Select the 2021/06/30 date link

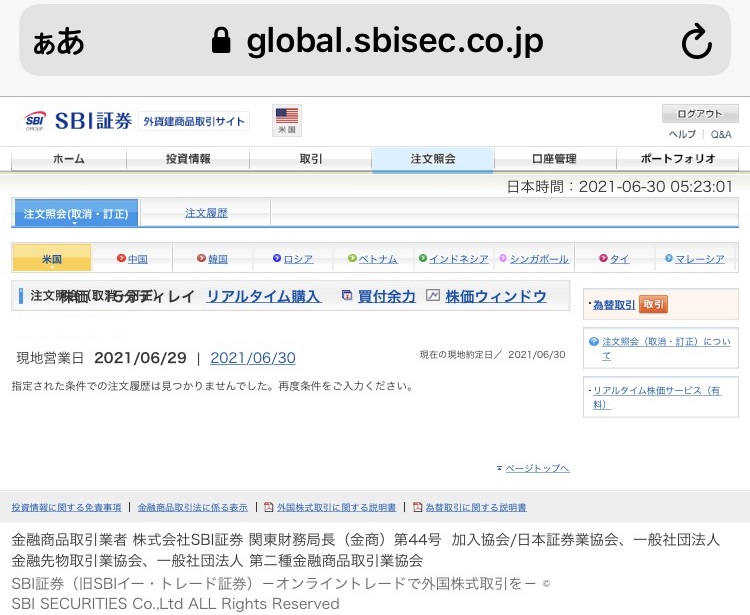coord(253,358)
